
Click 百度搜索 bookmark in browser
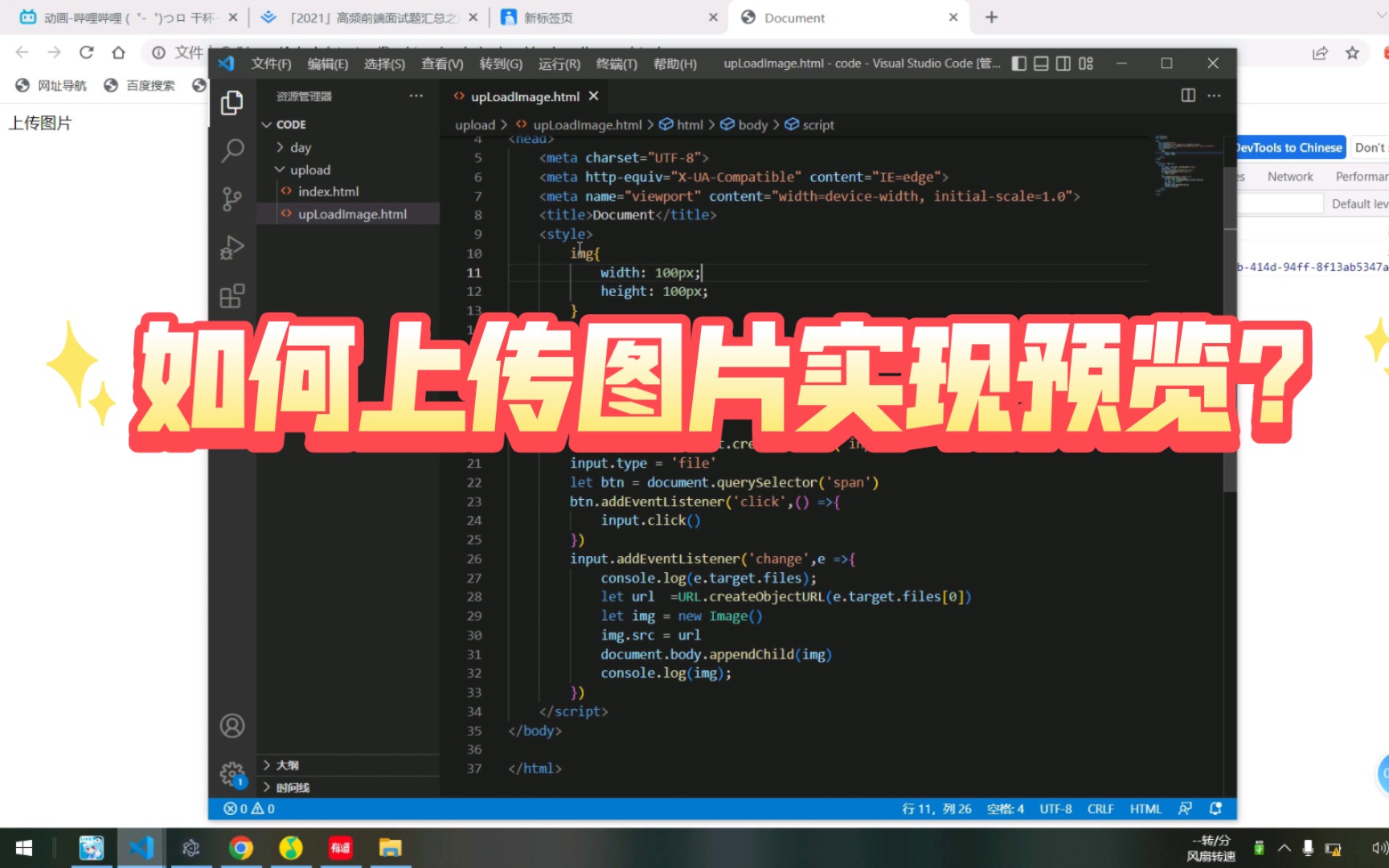(x=140, y=85)
